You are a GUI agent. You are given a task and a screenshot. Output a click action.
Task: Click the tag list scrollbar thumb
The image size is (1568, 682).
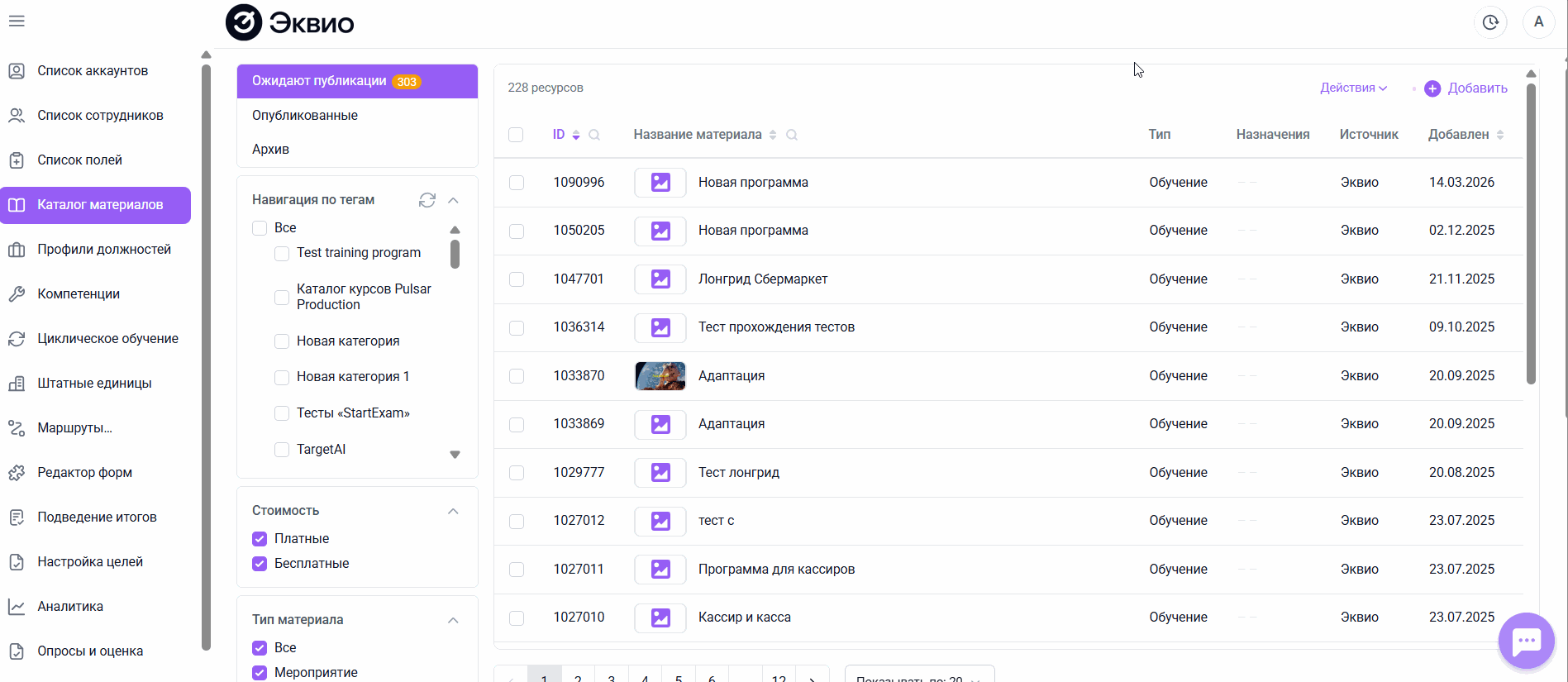coord(455,255)
